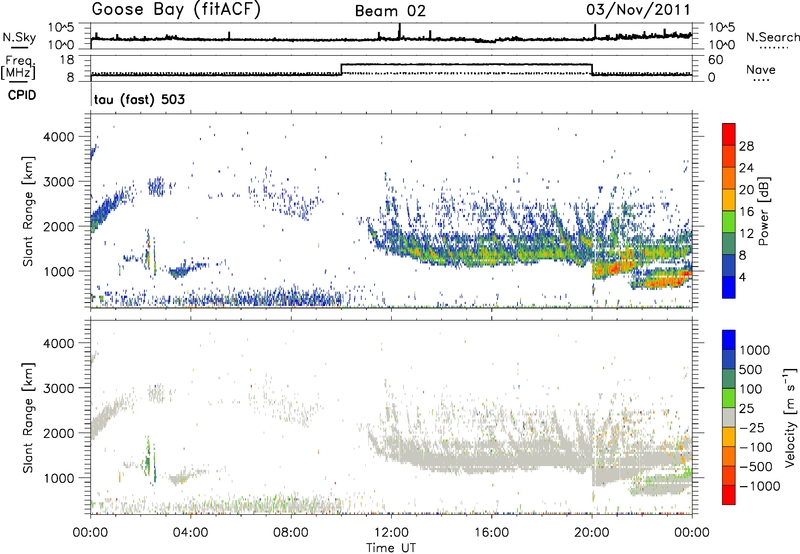
Task: Click the '3000' tick on the velocity panel
Action: (58, 388)
